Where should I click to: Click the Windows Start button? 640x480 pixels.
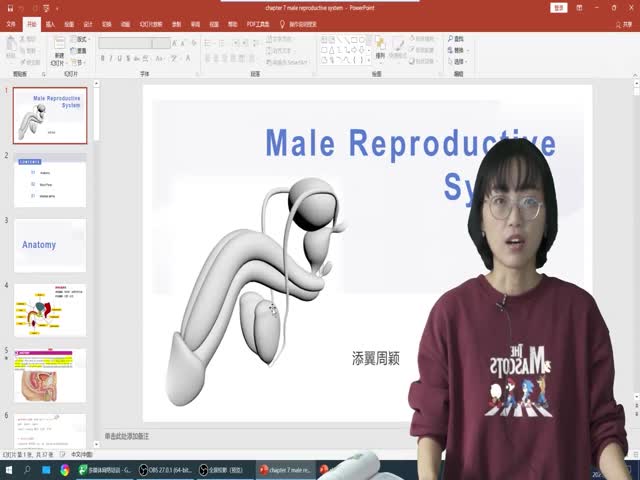pos(9,469)
